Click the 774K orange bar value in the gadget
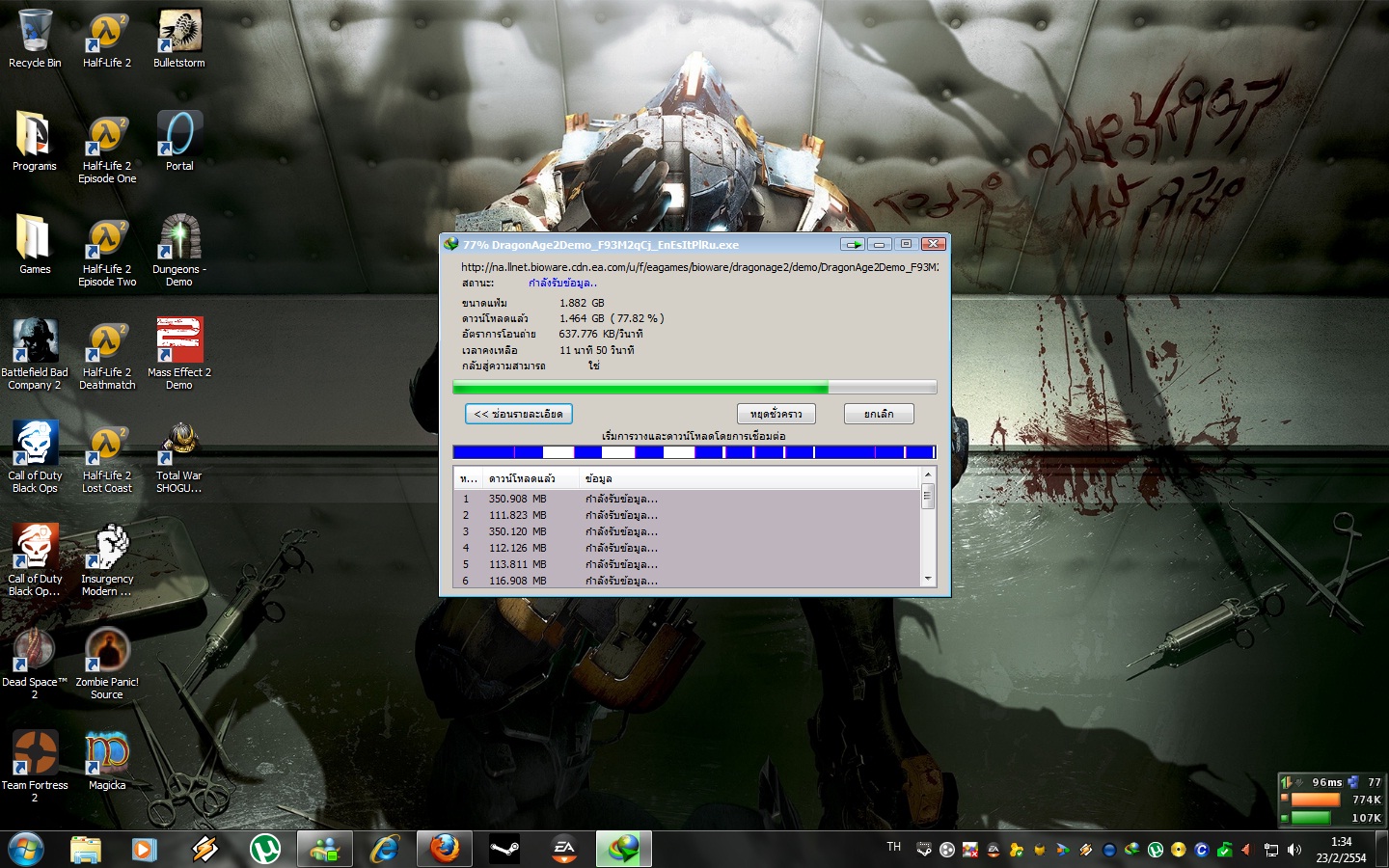 1367,800
